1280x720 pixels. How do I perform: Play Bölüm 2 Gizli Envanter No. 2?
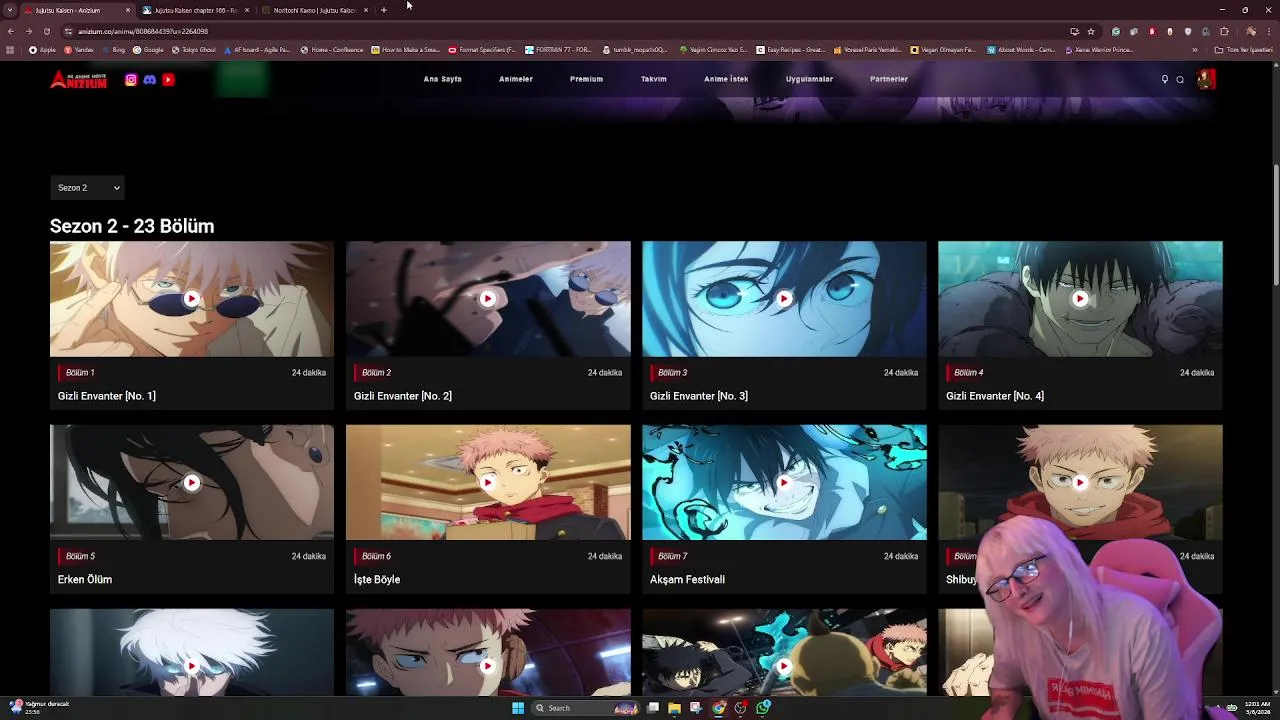point(488,298)
